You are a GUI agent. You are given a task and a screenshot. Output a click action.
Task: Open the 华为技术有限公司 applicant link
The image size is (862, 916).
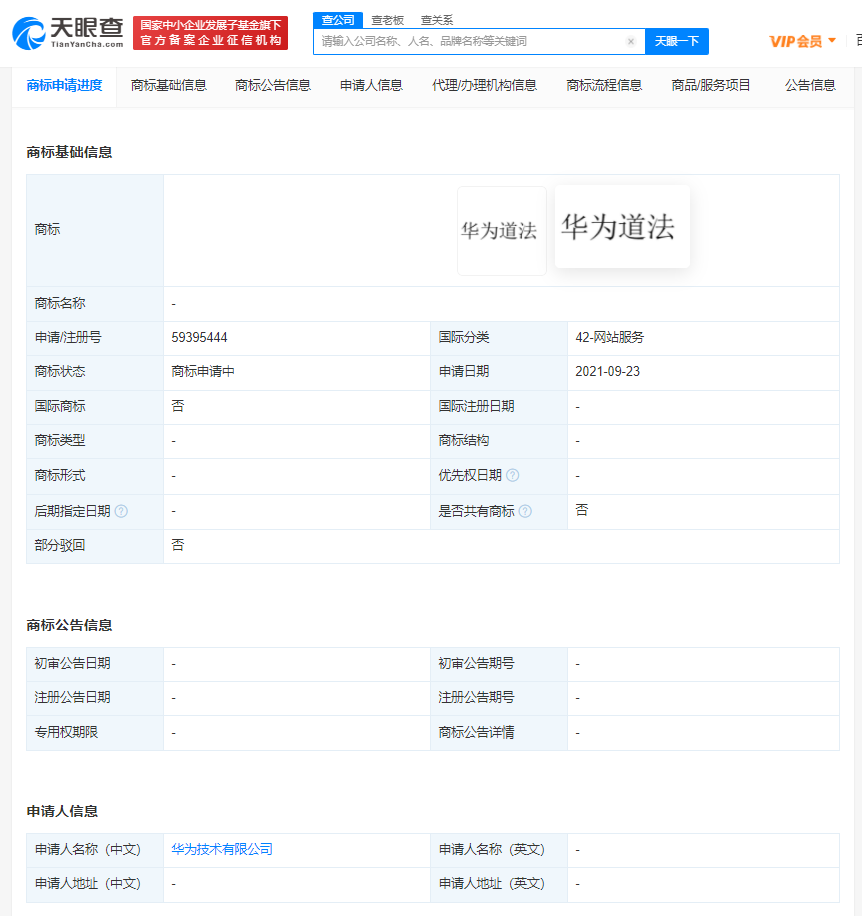tap(222, 850)
